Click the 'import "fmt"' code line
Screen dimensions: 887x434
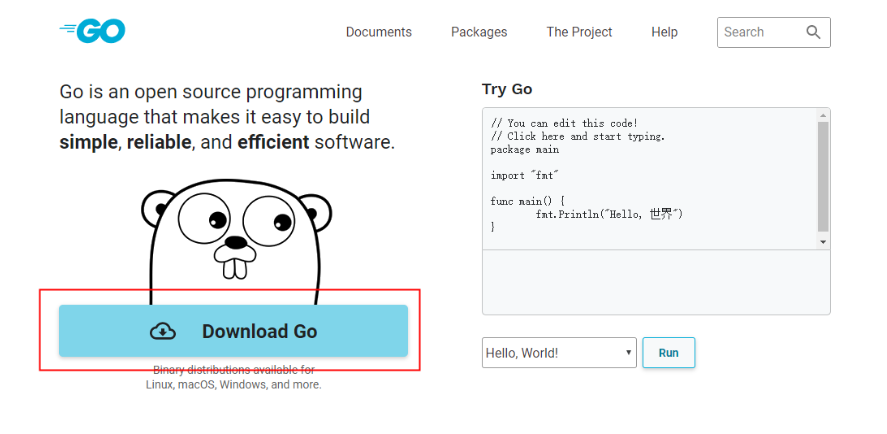click(x=524, y=175)
